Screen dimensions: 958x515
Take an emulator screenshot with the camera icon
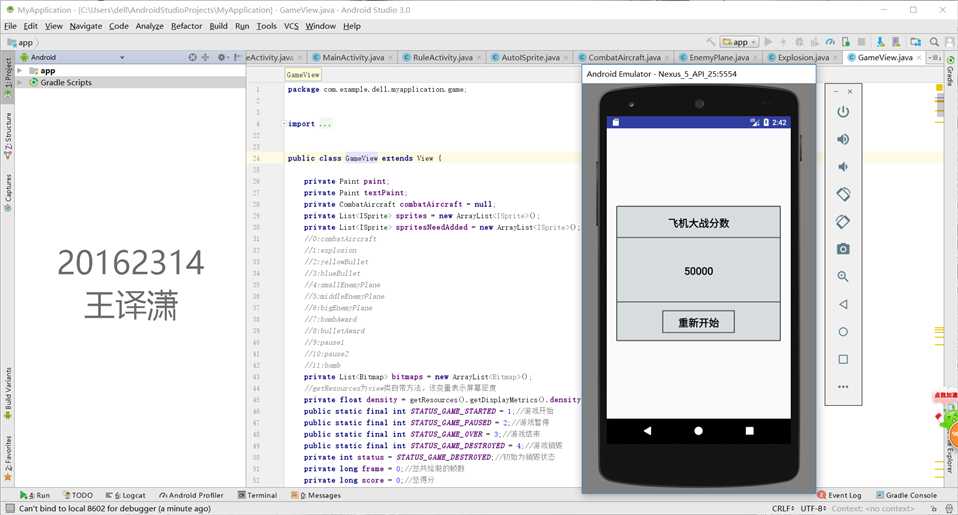click(843, 249)
